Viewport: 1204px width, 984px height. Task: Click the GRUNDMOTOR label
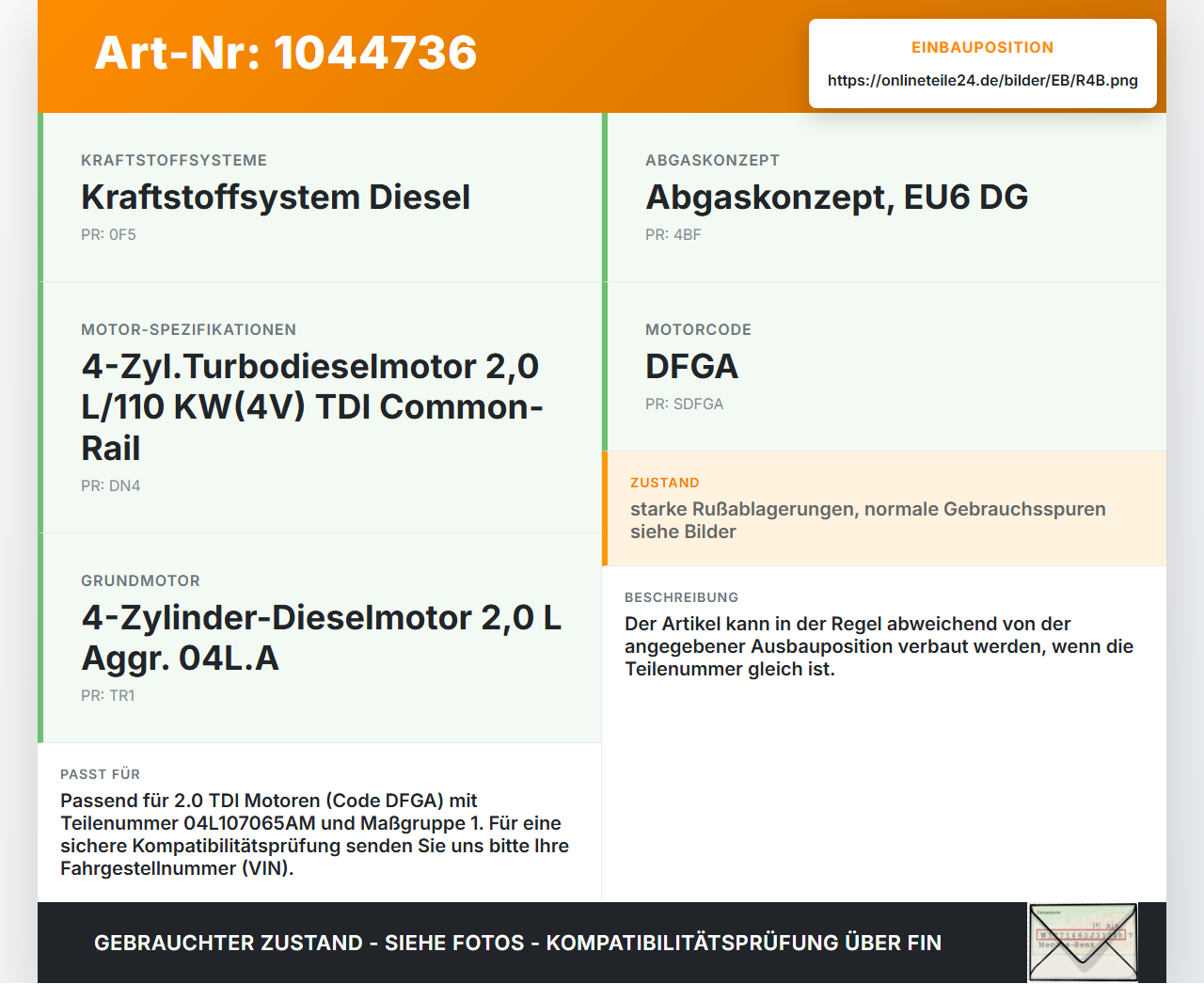point(141,581)
